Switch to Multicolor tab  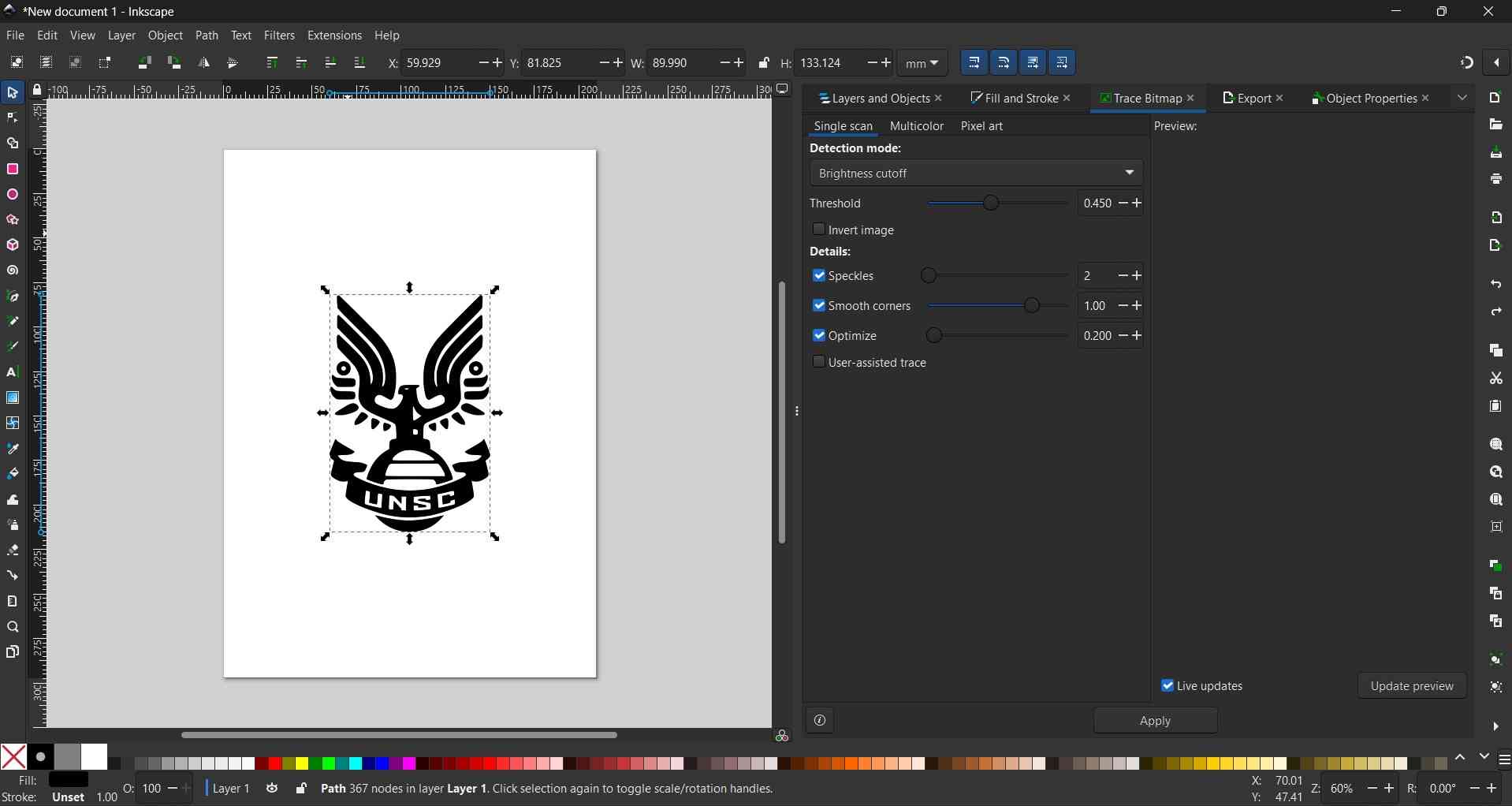pos(916,126)
